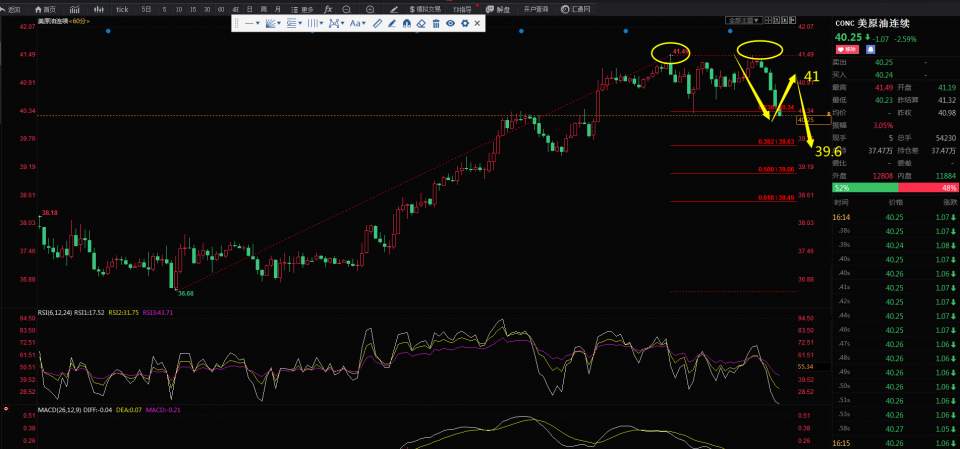Click the back arrow (返回) button
Image resolution: width=960 pixels, height=449 pixels.
pyautogui.click(x=12, y=10)
